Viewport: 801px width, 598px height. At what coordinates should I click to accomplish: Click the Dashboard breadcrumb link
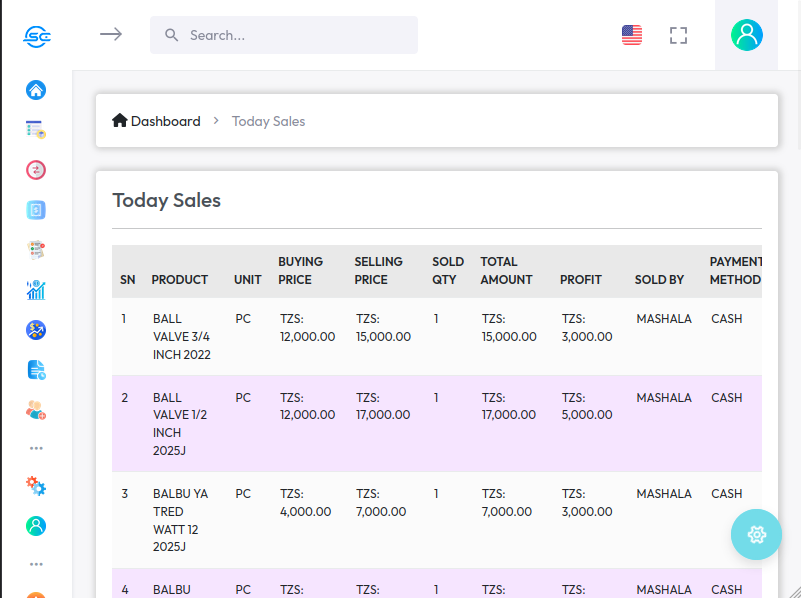(157, 121)
